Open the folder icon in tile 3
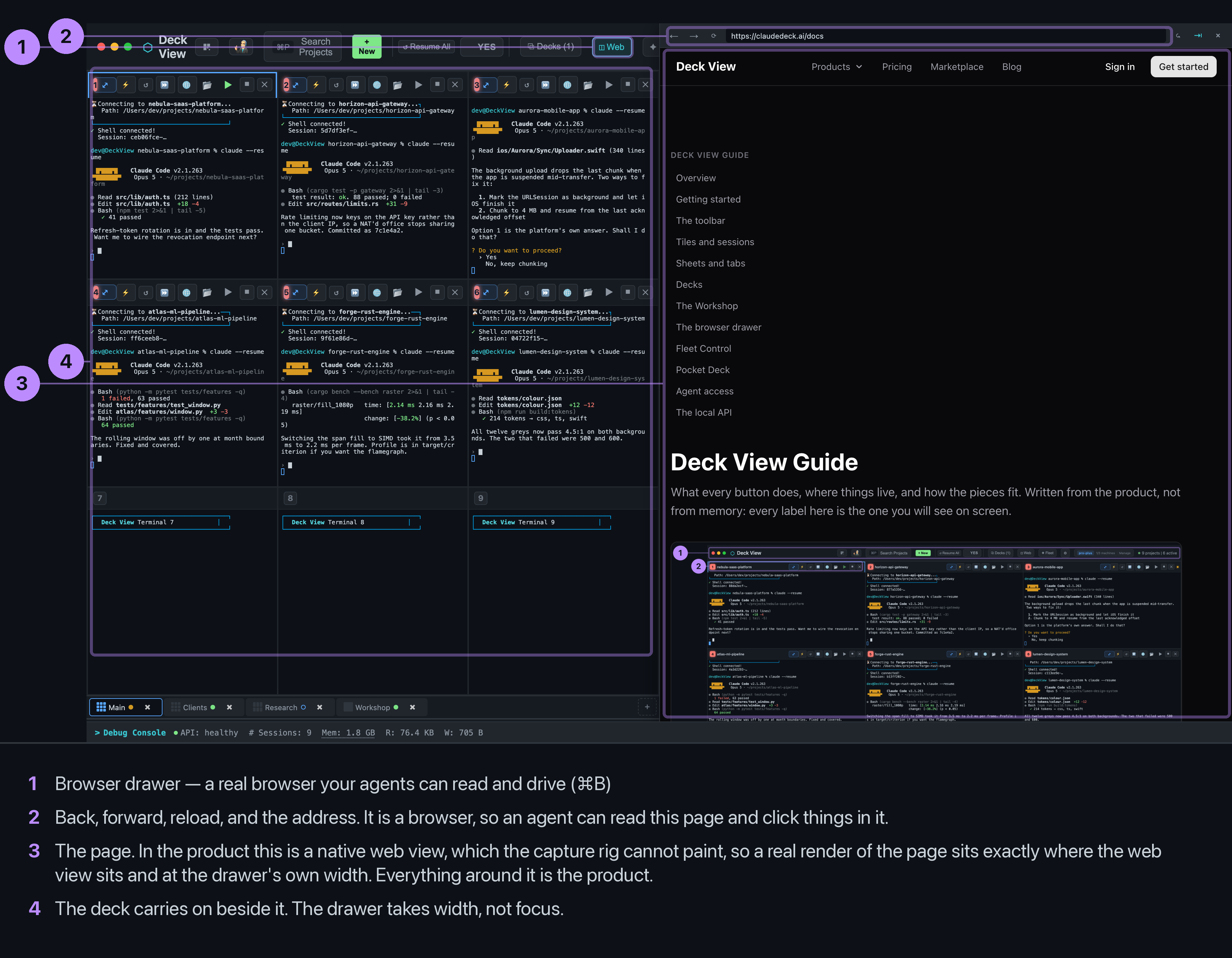This screenshot has height=958, width=1232. coord(588,85)
